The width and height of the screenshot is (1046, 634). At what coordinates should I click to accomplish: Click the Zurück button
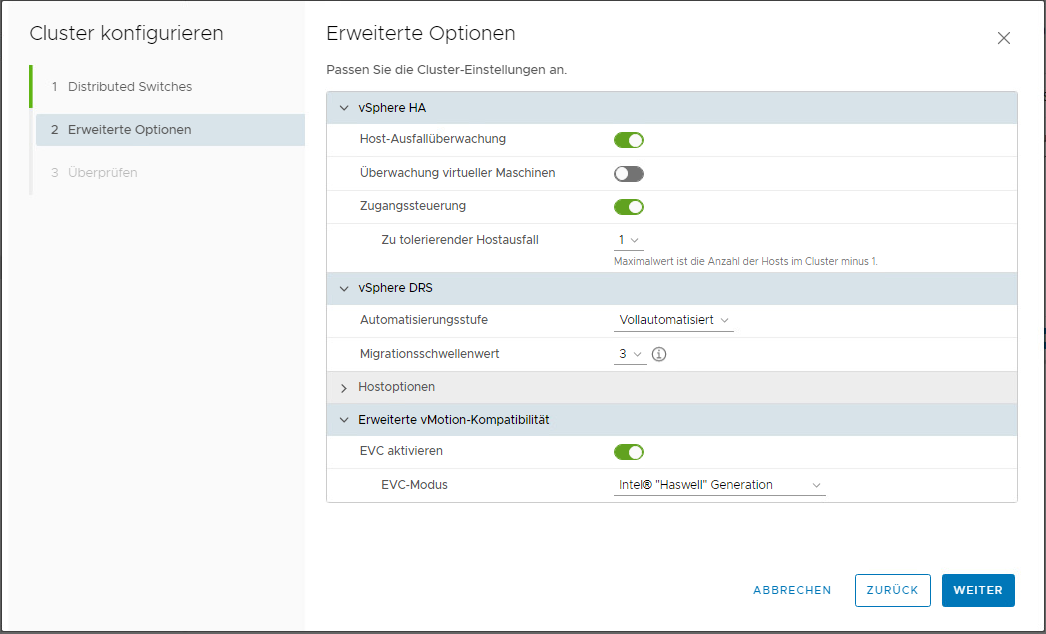pos(893,590)
